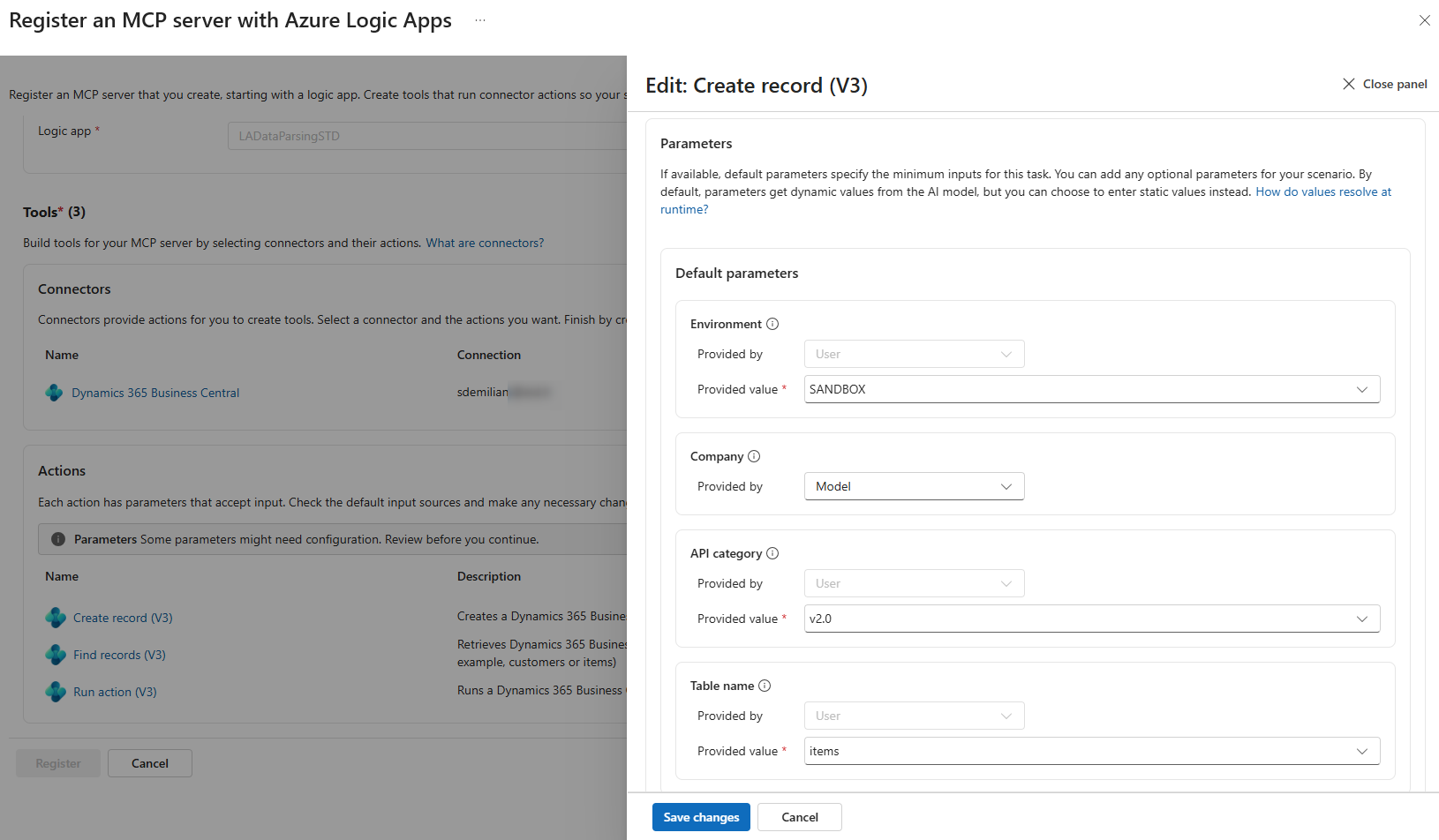
Task: Click the Table name info icon
Action: click(x=765, y=686)
